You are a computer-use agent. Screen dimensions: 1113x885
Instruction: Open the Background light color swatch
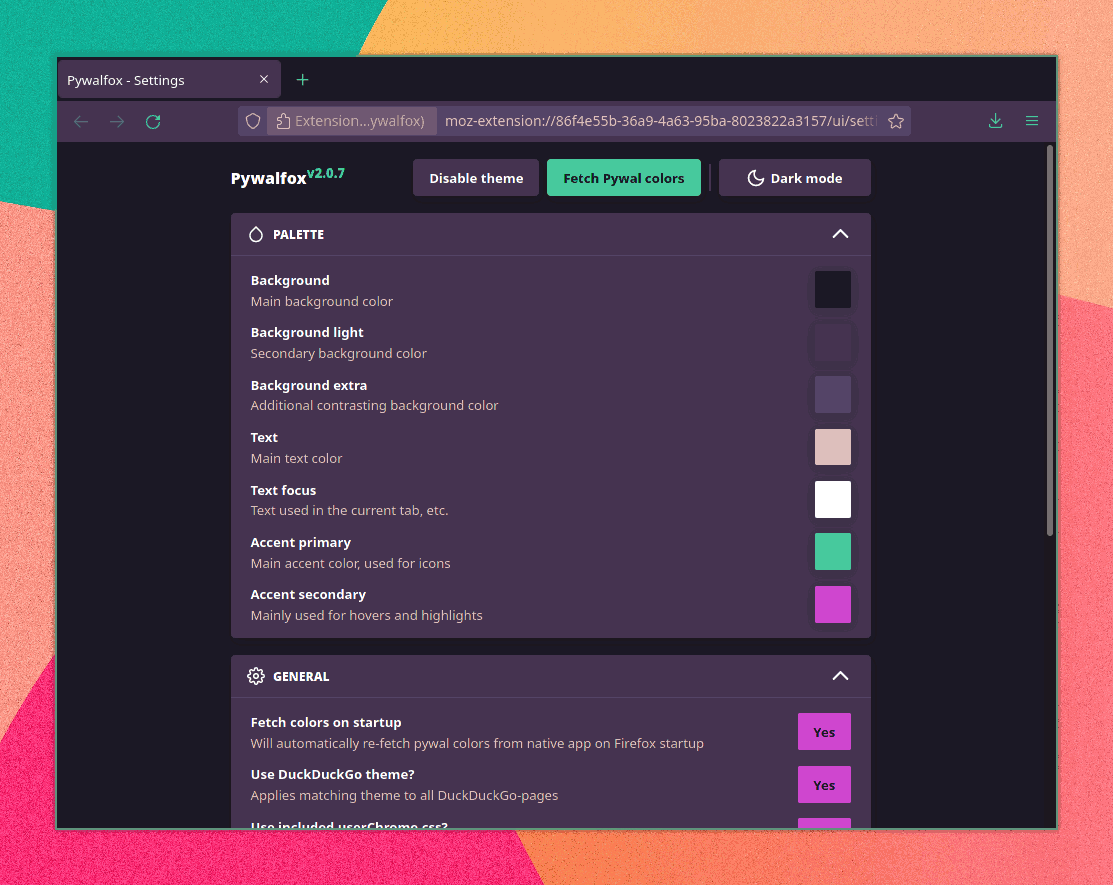[x=833, y=342]
